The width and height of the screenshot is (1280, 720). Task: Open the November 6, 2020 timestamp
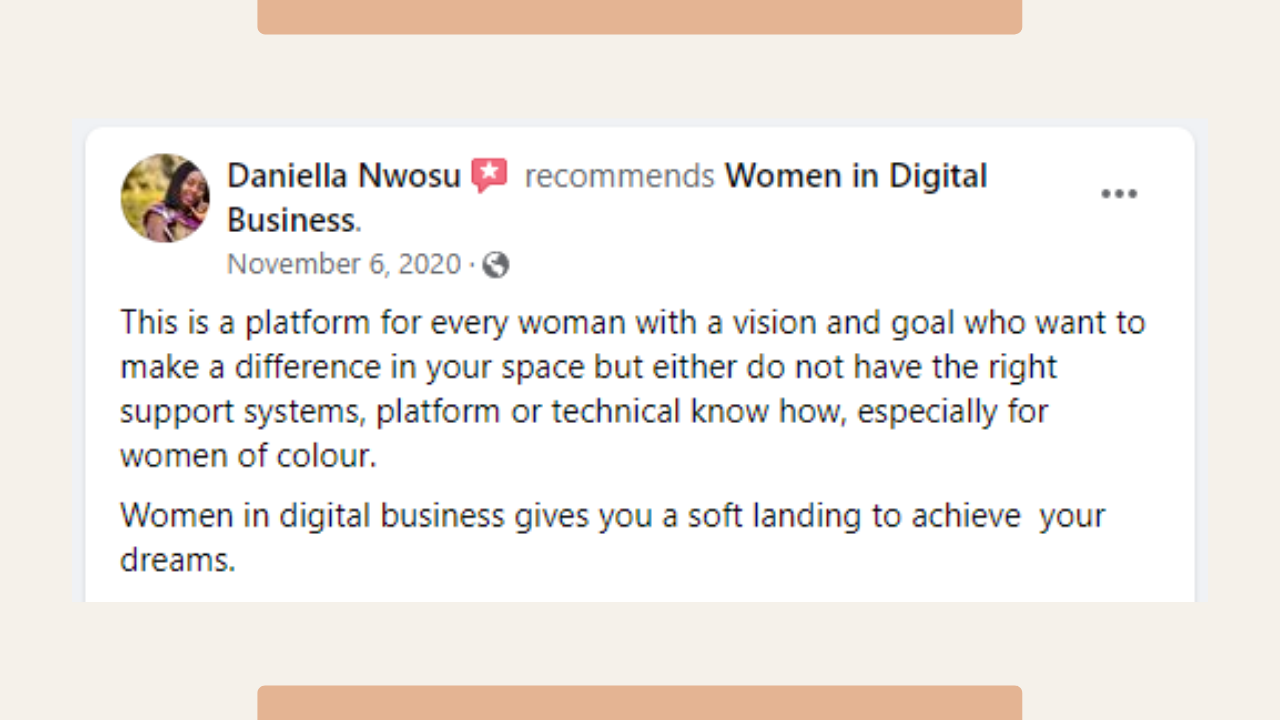[344, 264]
